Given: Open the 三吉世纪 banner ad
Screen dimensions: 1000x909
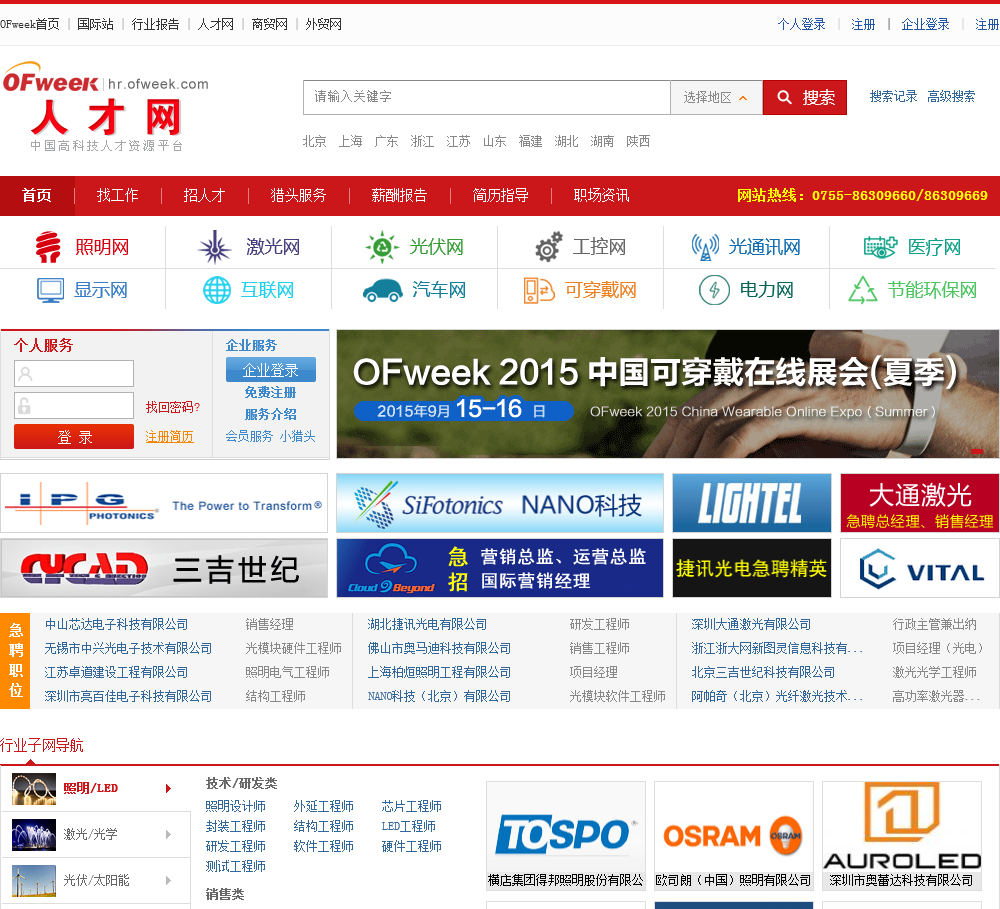Looking at the screenshot, I should pos(164,568).
